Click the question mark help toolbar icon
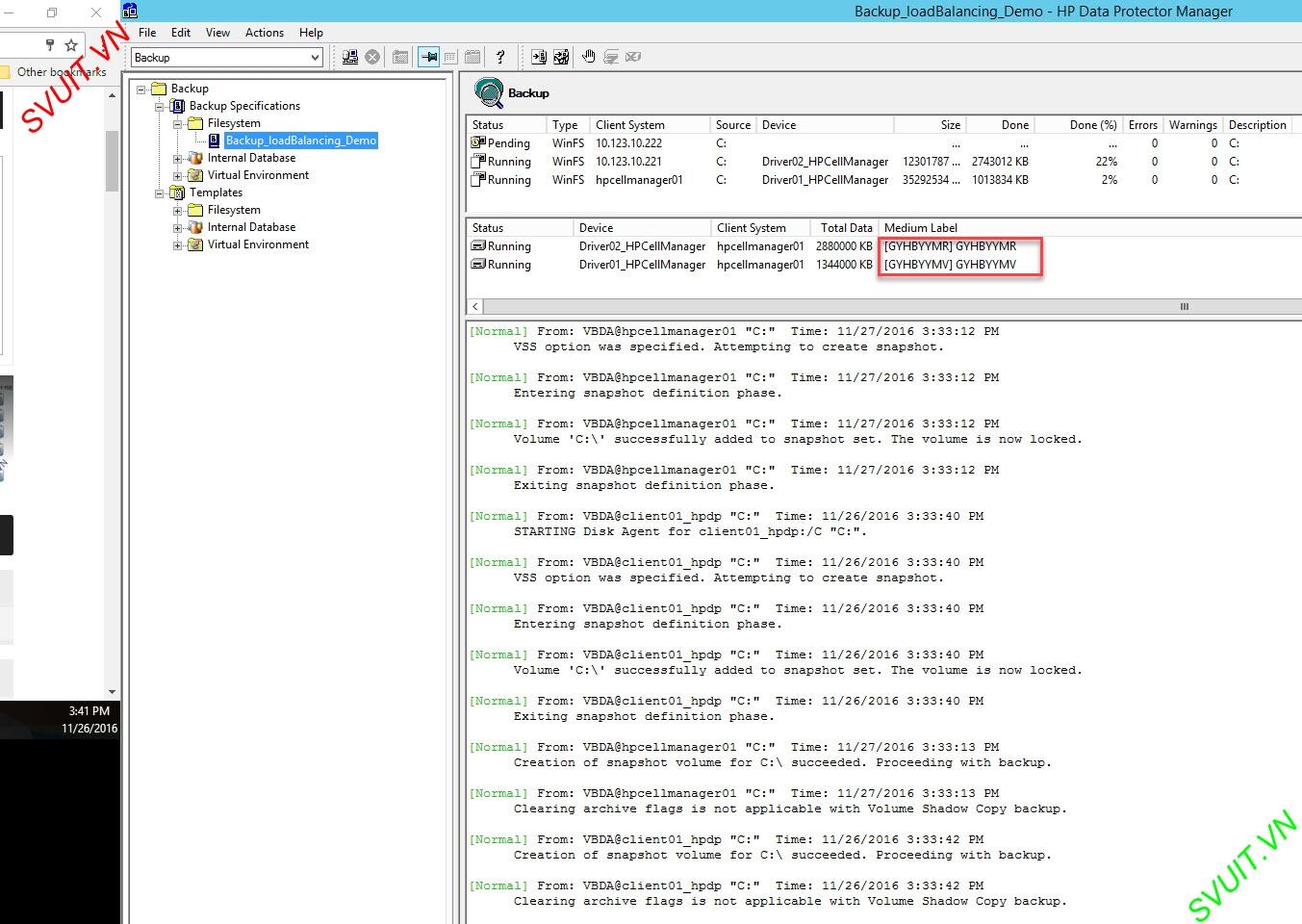 (499, 57)
